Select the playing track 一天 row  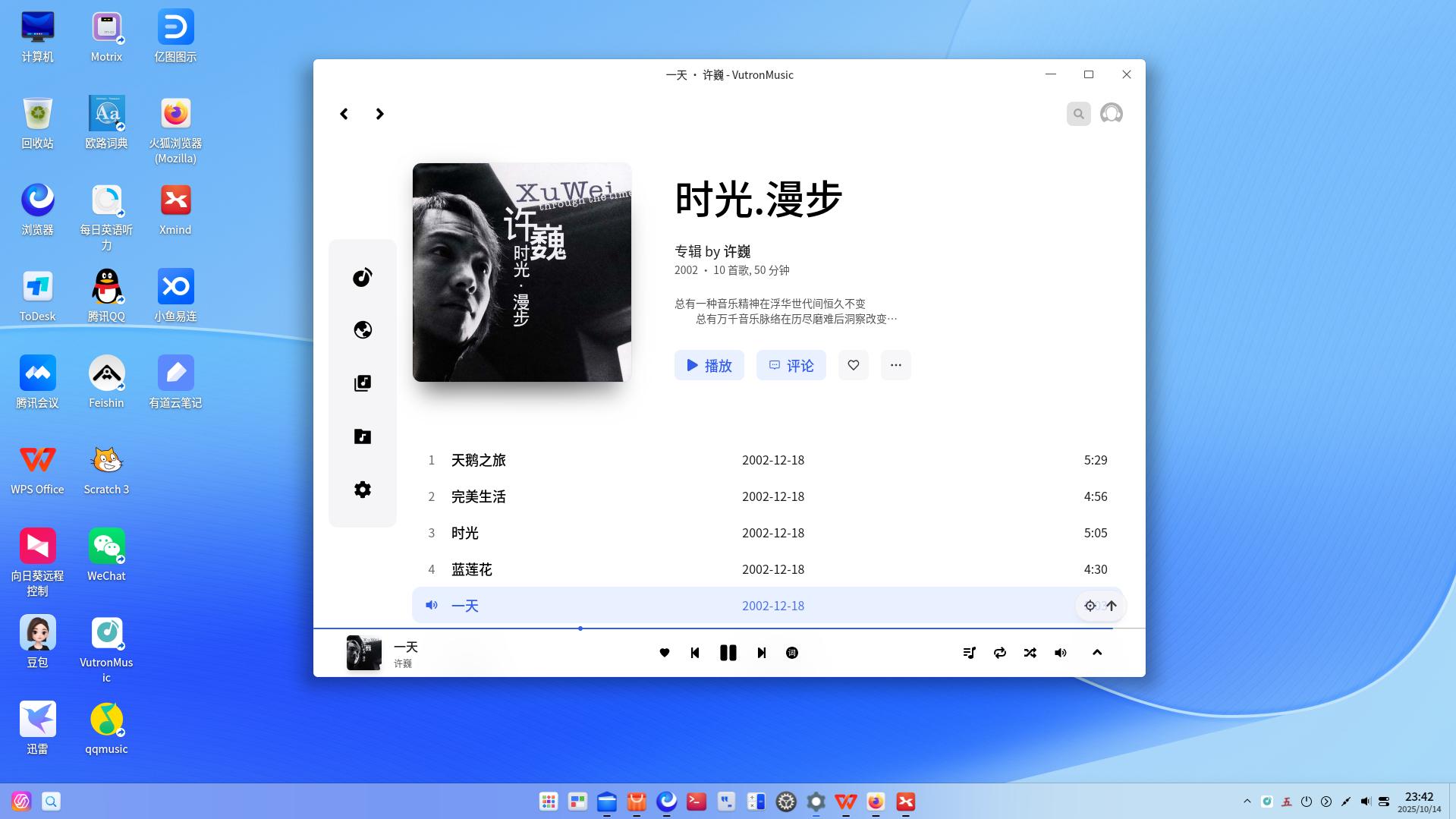pos(767,606)
